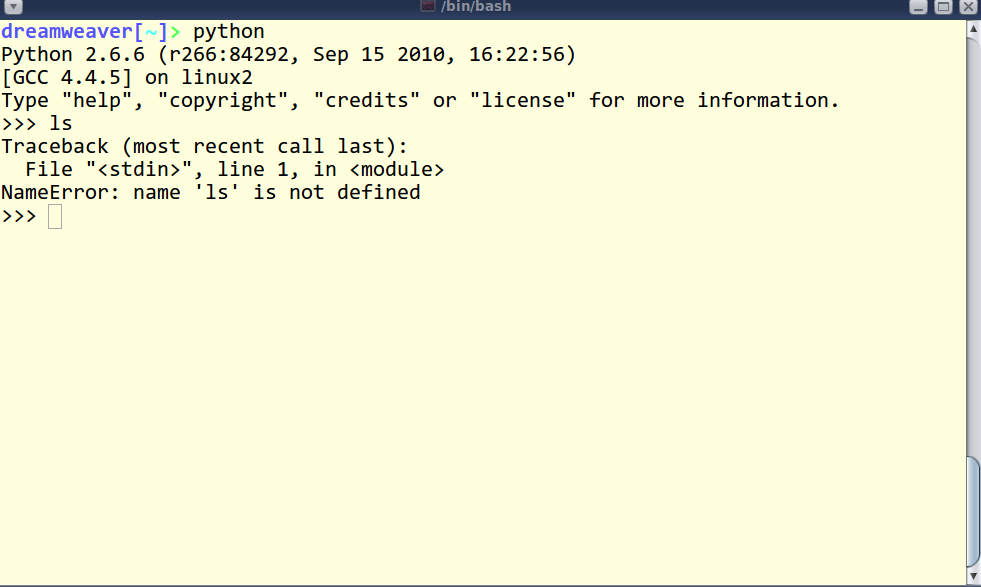This screenshot has width=981, height=587.
Task: Click the "ls" command after the prompt
Action: [x=60, y=124]
